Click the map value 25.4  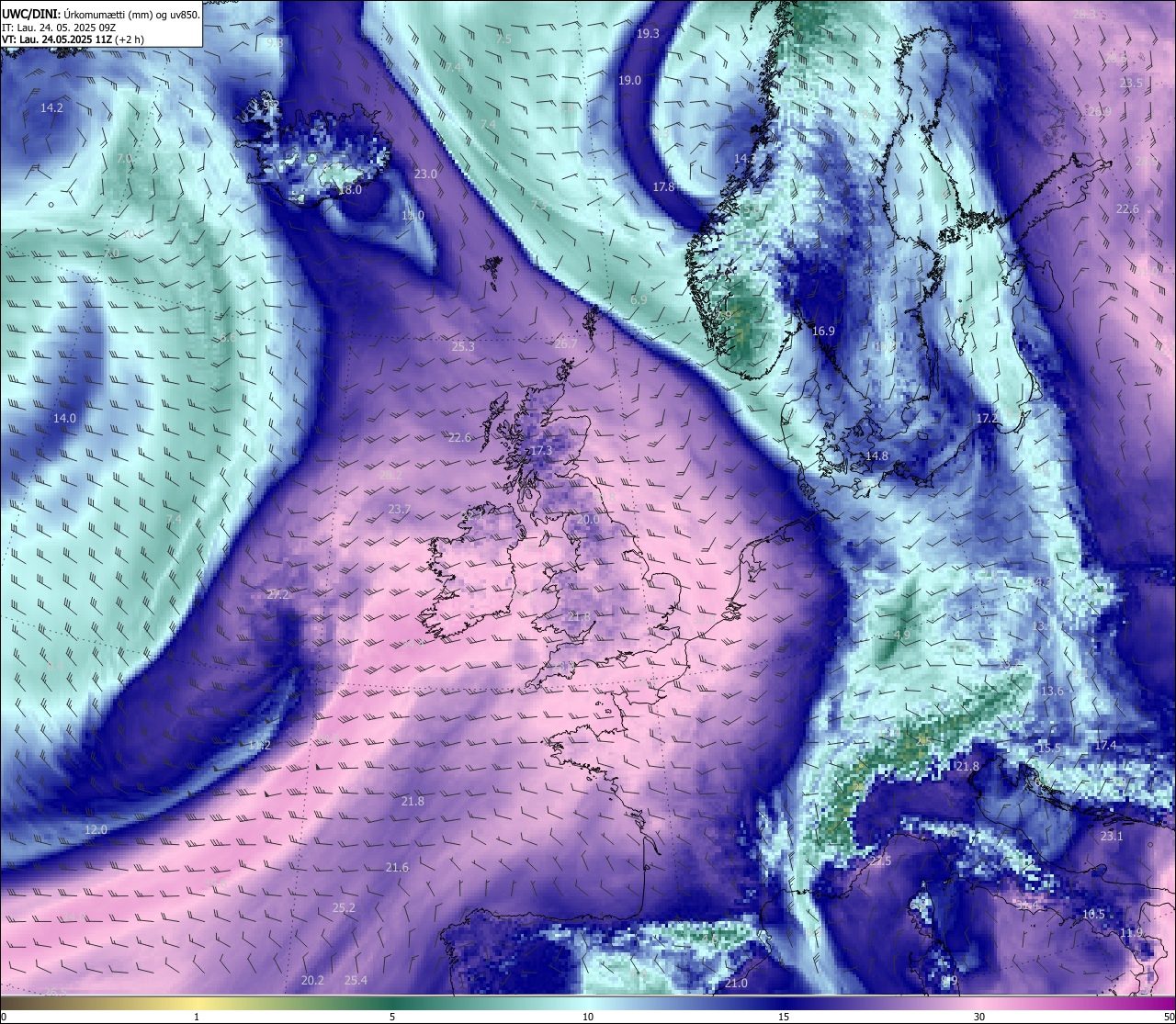point(356,980)
